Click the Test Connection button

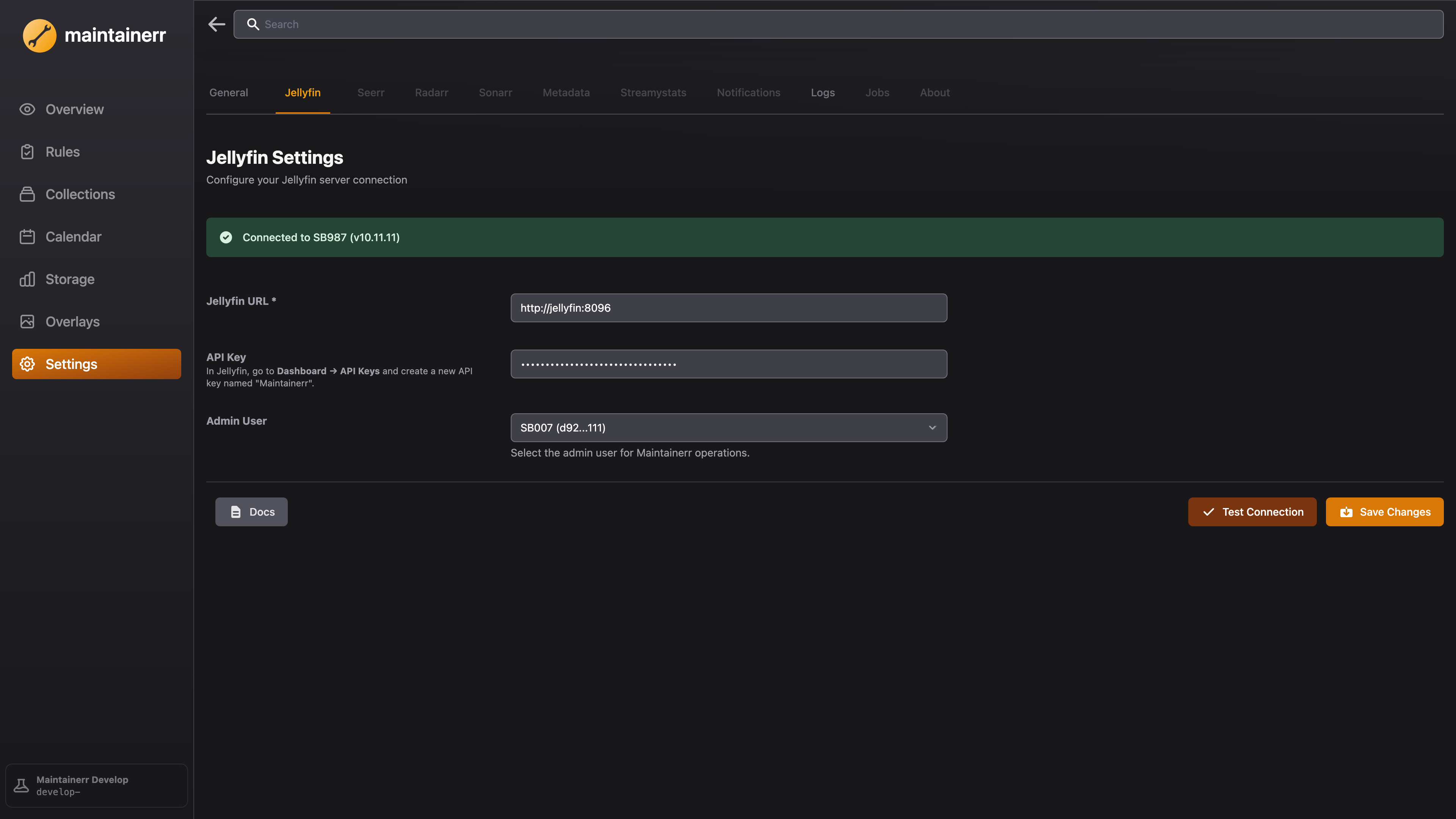click(1252, 511)
